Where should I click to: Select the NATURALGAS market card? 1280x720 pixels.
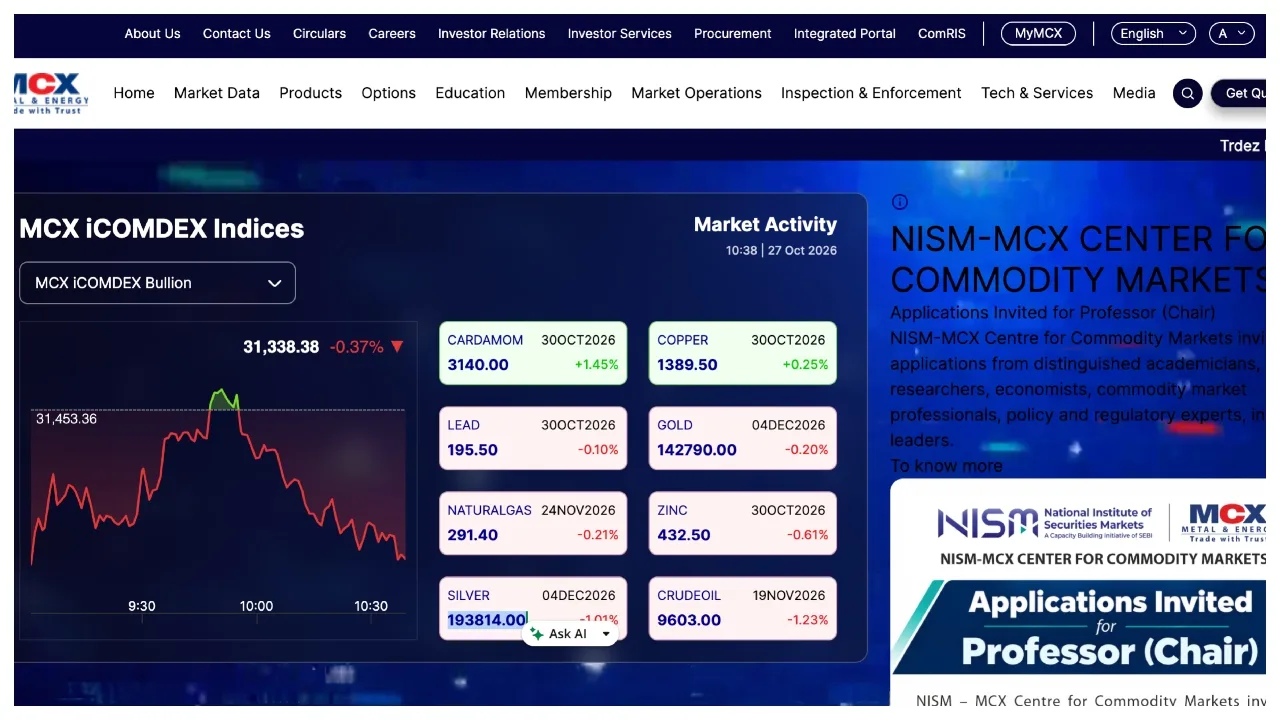pyautogui.click(x=533, y=523)
